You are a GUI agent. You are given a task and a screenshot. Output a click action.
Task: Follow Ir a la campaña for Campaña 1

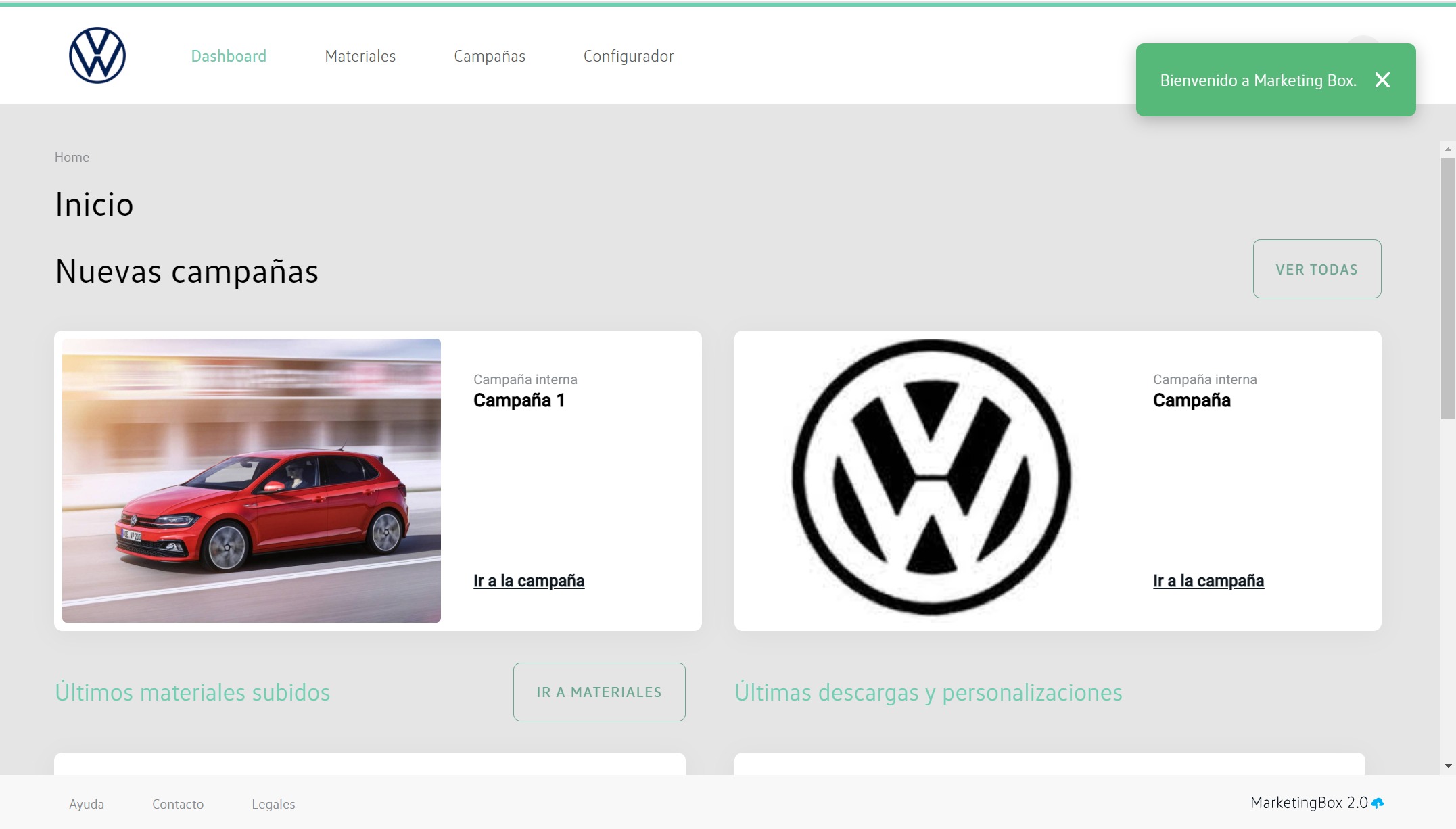click(x=528, y=581)
